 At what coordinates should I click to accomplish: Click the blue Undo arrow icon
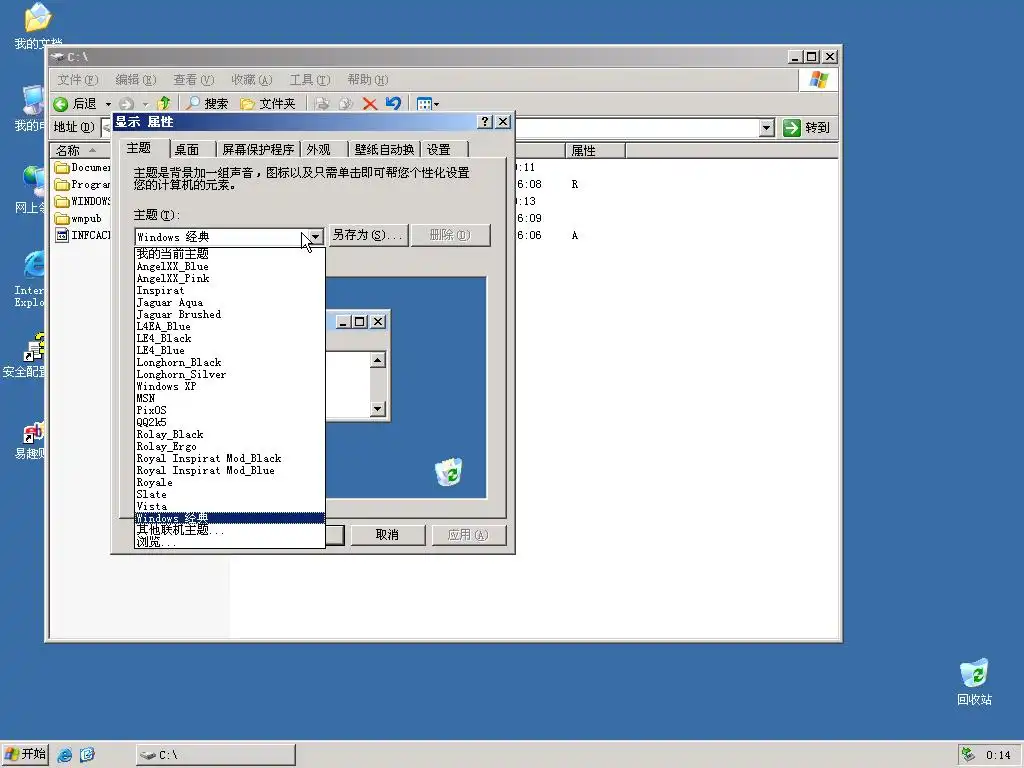(x=393, y=103)
